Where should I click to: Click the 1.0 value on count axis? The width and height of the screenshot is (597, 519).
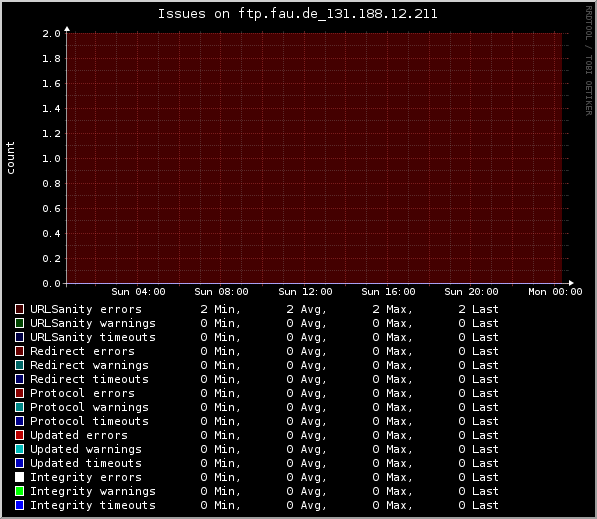click(51, 158)
